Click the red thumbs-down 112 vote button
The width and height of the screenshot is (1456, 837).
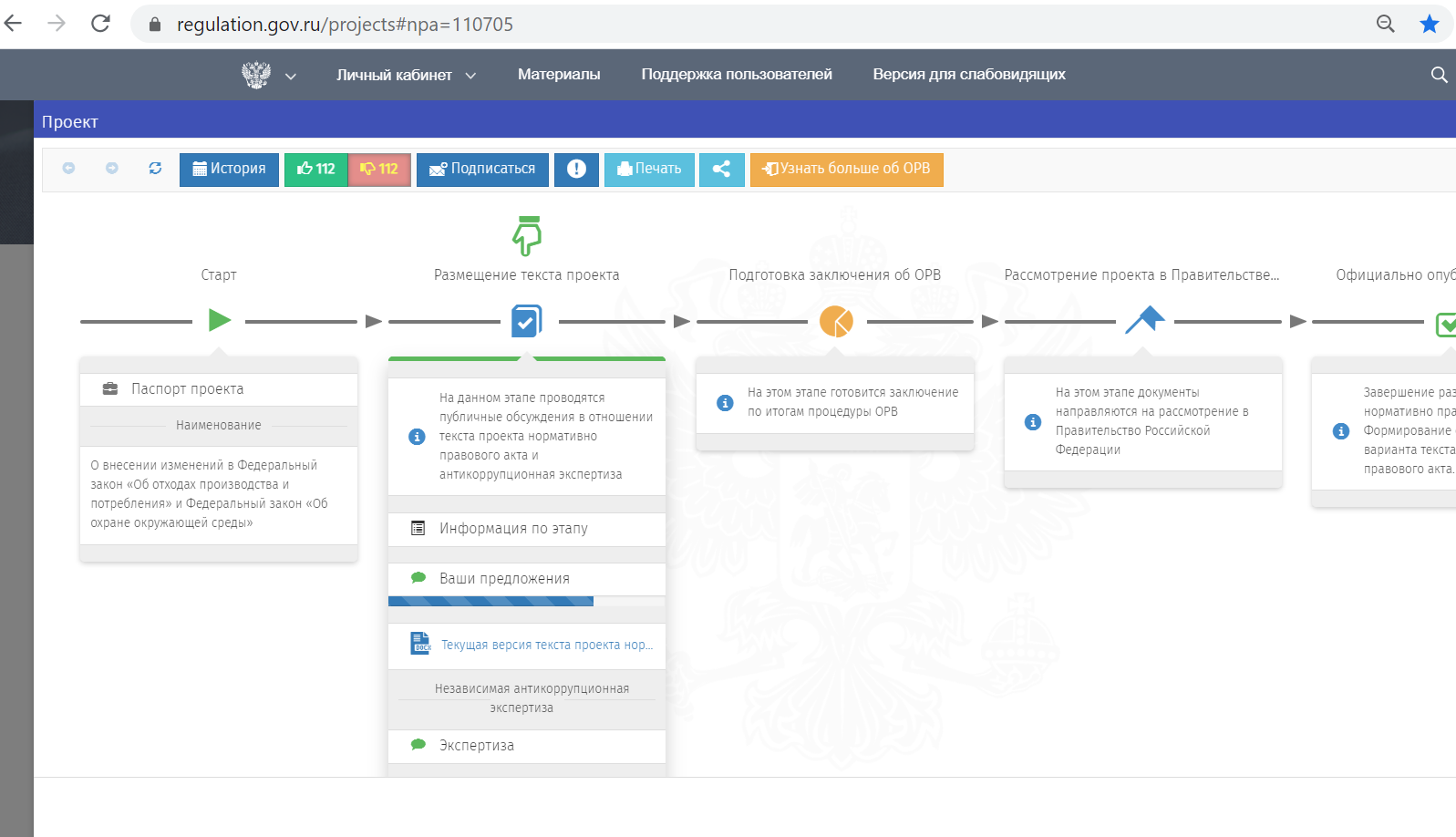pos(379,170)
